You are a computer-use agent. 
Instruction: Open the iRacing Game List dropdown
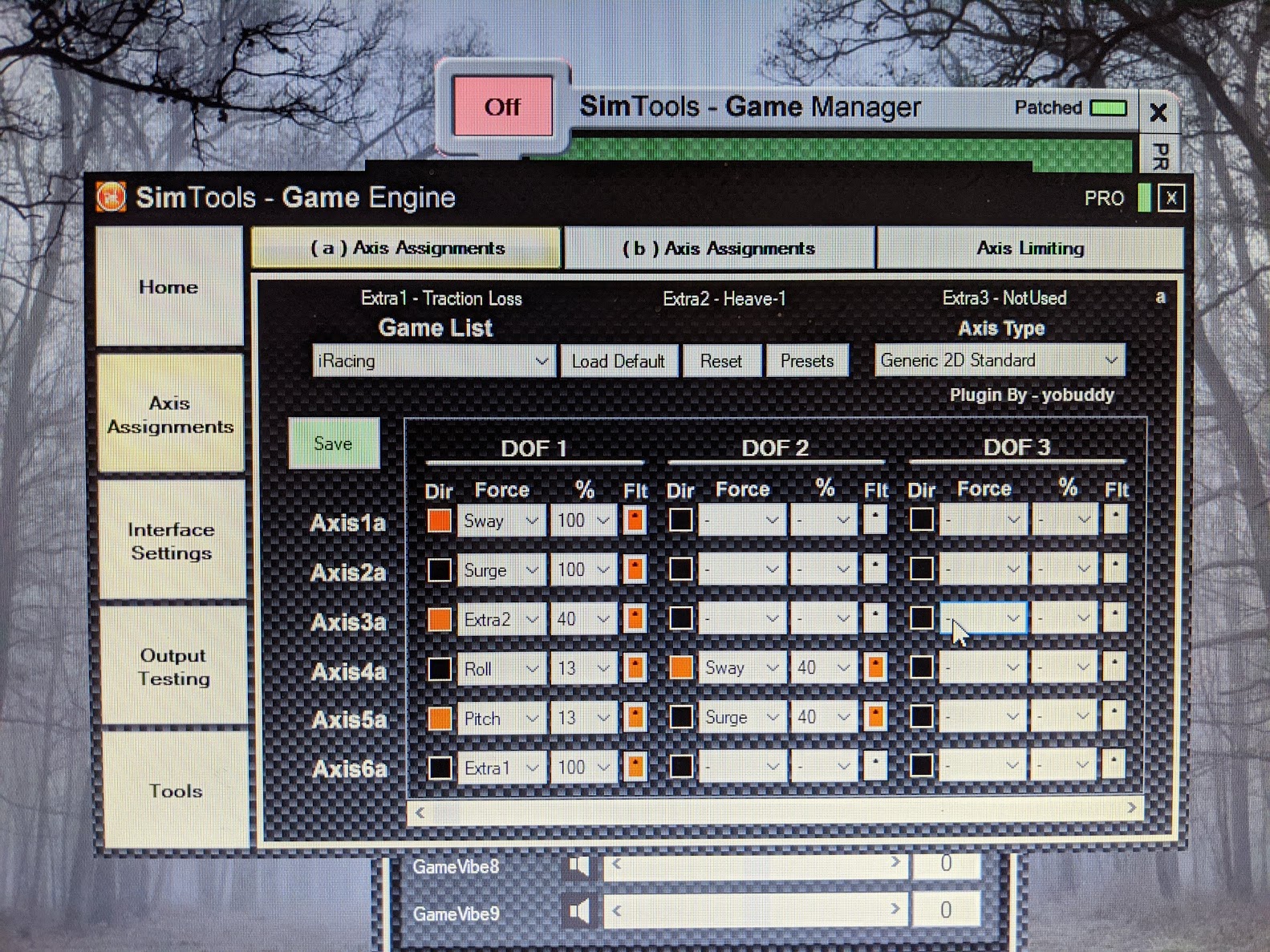click(x=433, y=361)
